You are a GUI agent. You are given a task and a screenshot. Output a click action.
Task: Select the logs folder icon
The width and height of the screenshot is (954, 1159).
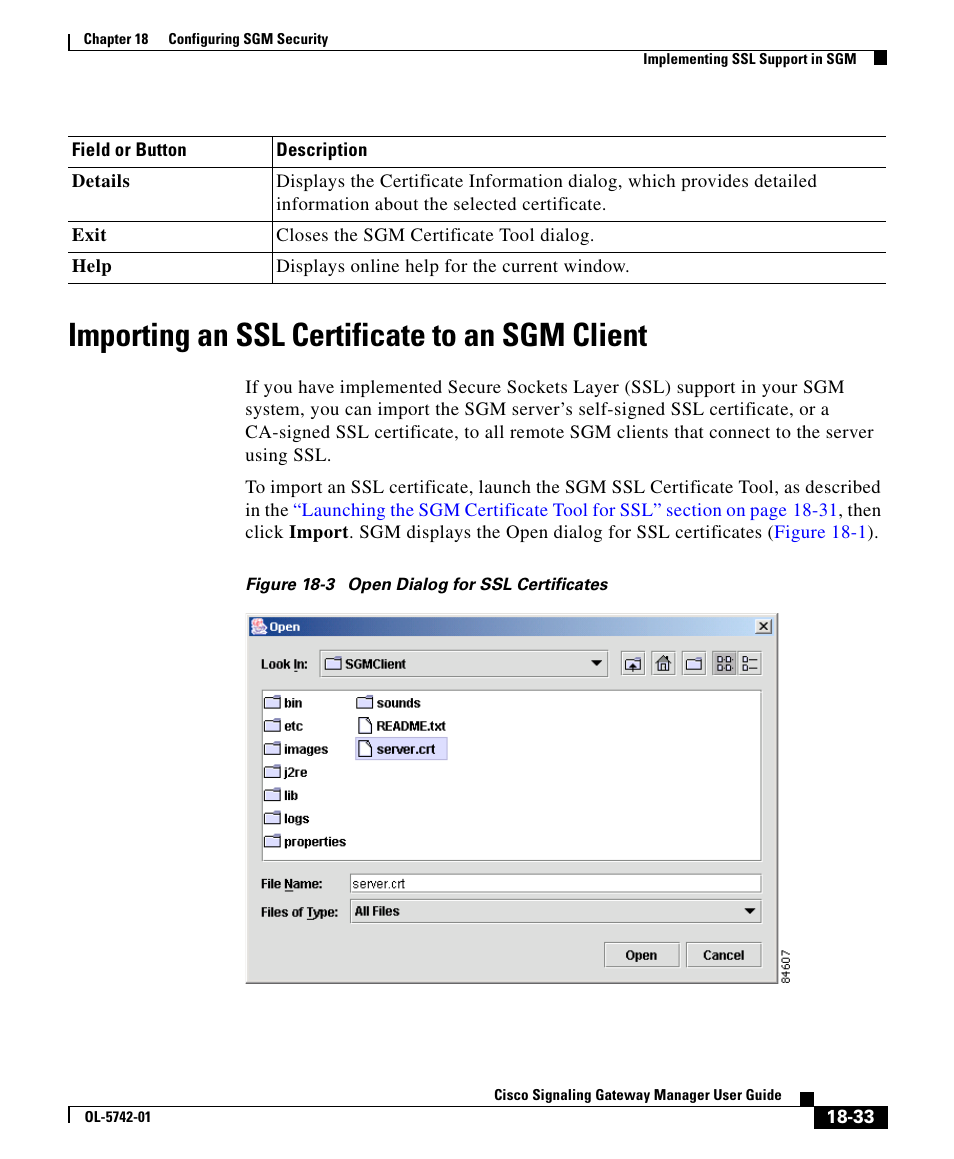point(273,818)
